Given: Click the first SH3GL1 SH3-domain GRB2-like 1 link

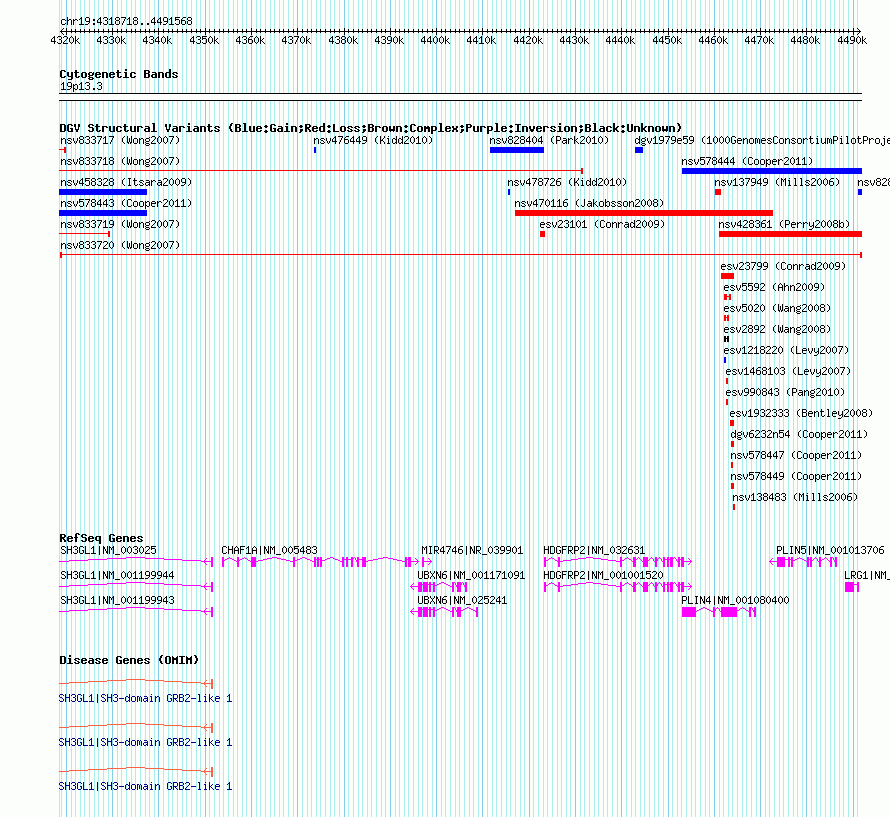Looking at the screenshot, I should click(x=145, y=698).
